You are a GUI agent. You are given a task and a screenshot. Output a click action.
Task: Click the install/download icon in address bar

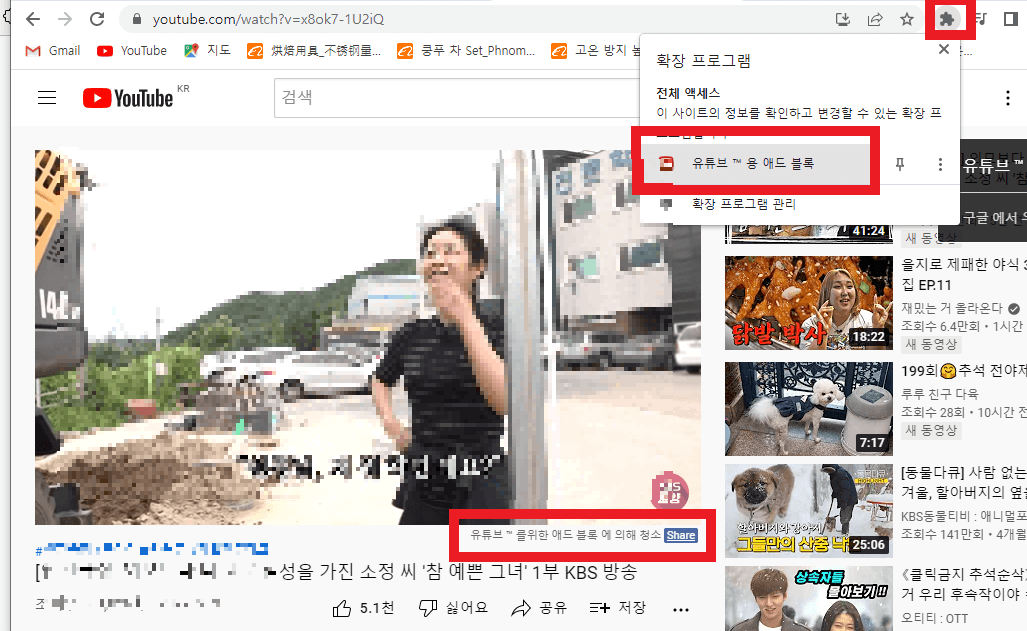(x=843, y=19)
